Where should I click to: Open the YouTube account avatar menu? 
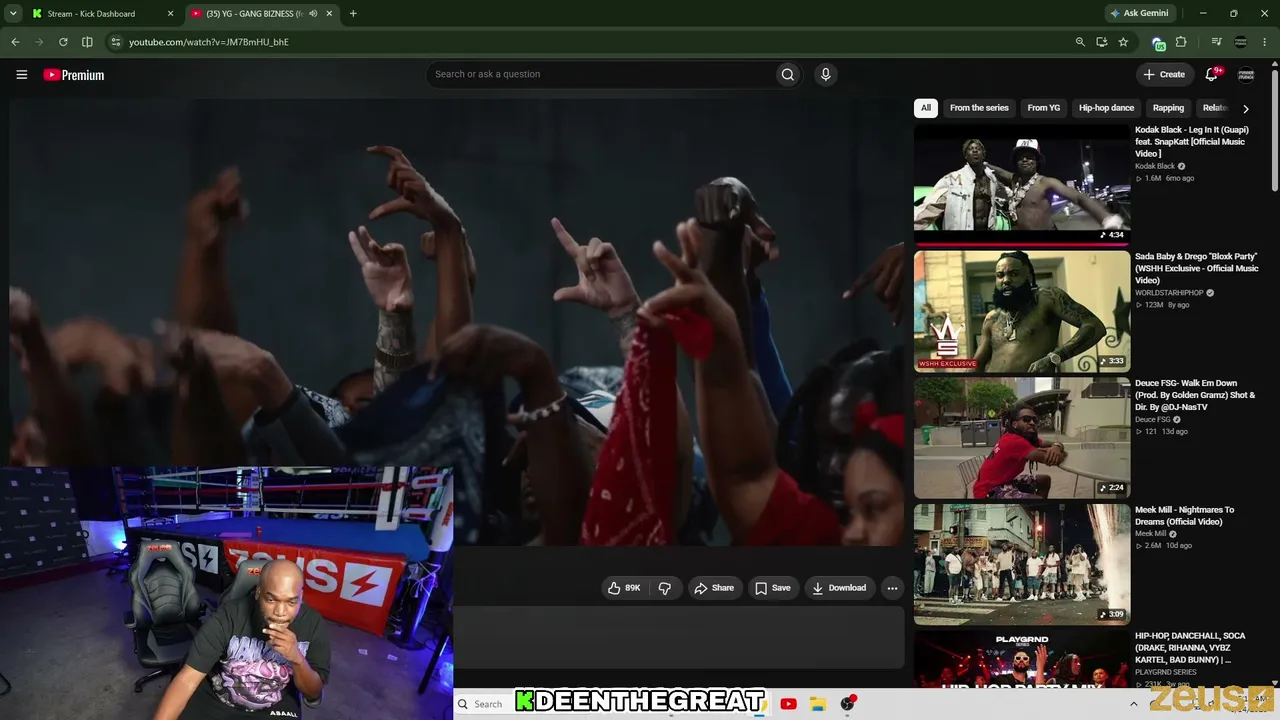pyautogui.click(x=1246, y=75)
